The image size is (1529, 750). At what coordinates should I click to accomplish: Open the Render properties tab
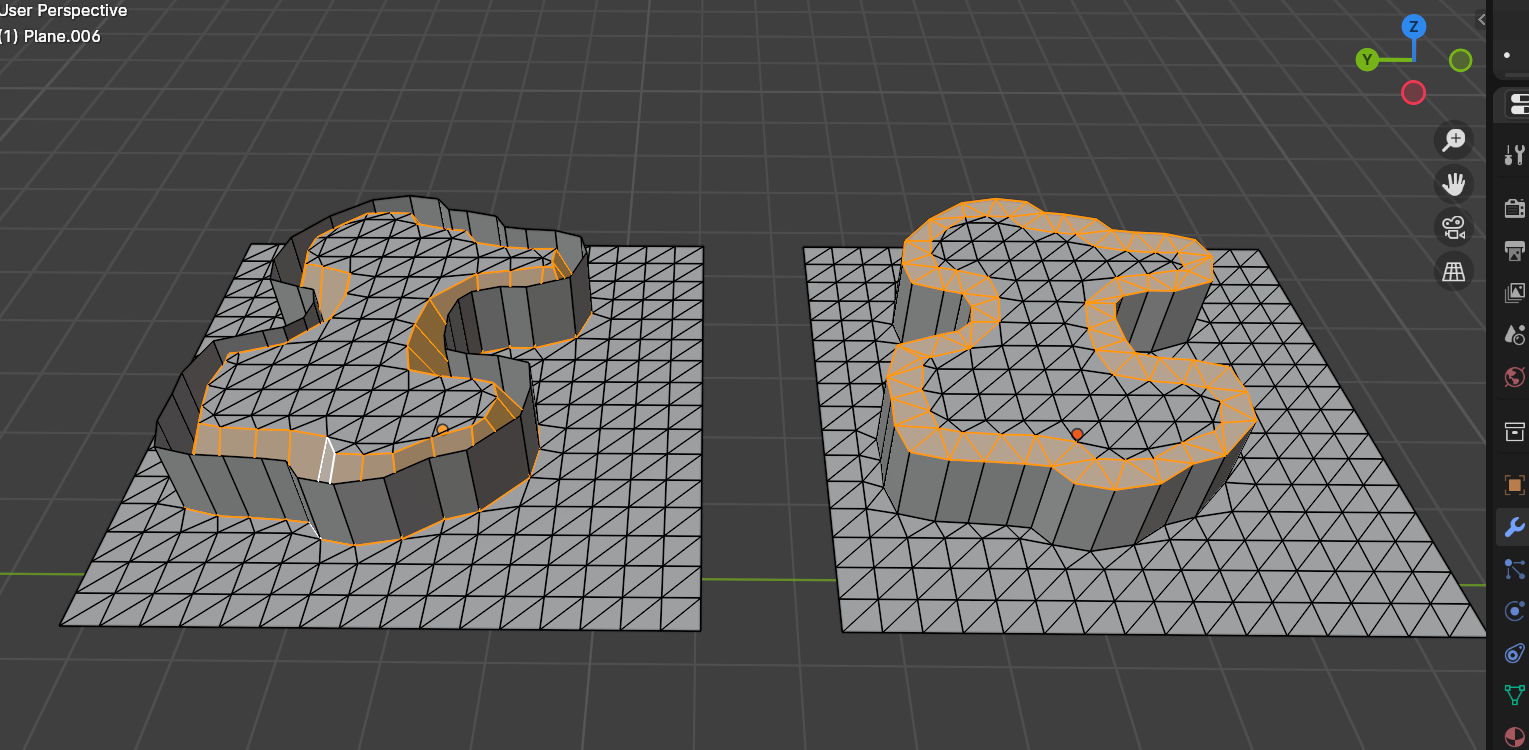(x=1514, y=207)
